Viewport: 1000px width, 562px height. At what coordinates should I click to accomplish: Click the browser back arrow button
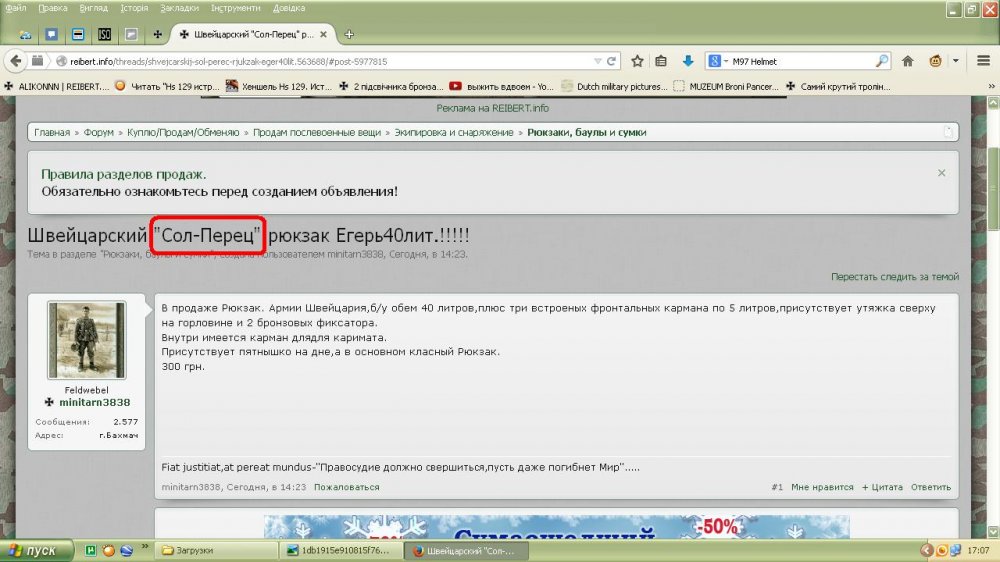[x=17, y=60]
